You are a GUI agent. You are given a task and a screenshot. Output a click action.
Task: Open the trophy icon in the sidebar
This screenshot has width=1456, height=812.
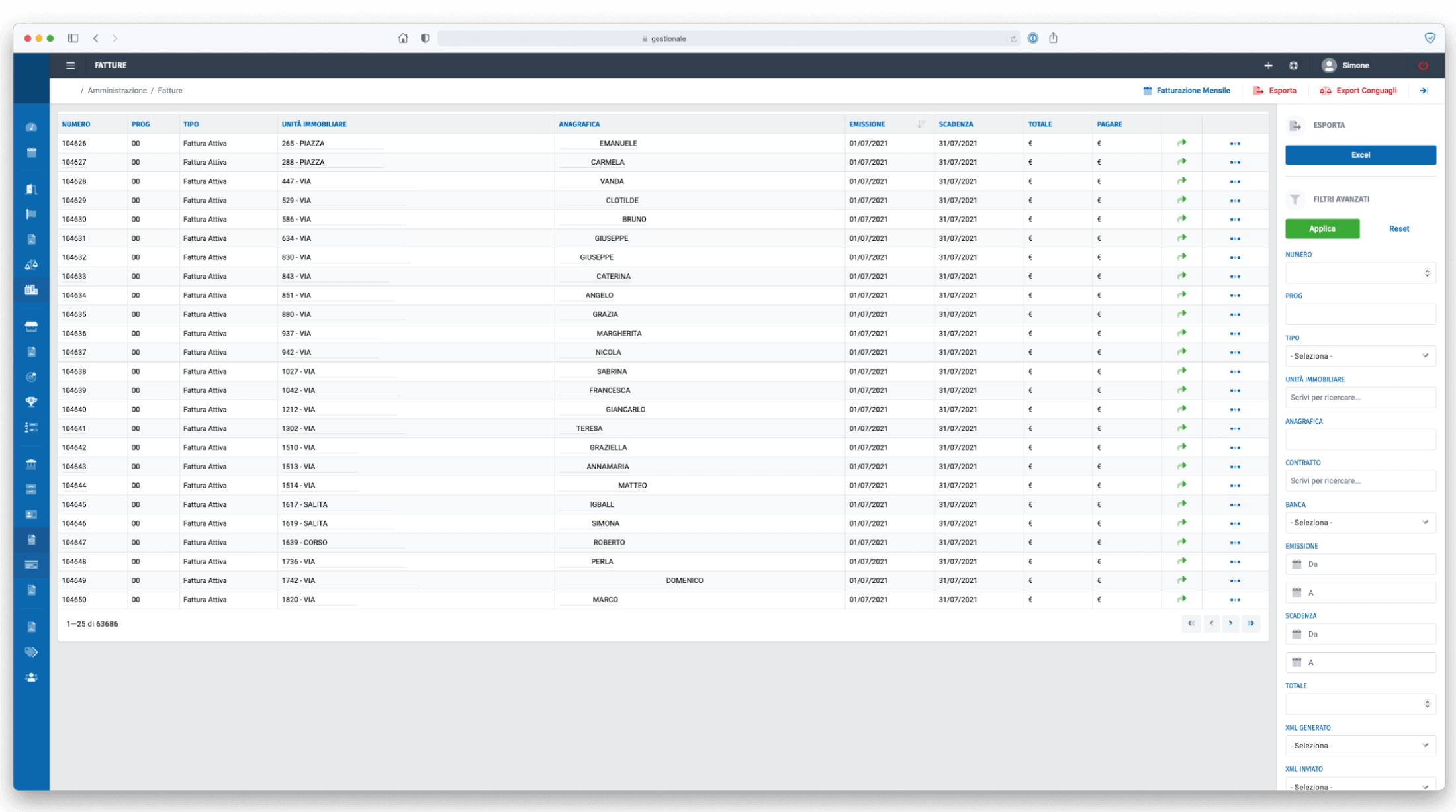tap(31, 402)
